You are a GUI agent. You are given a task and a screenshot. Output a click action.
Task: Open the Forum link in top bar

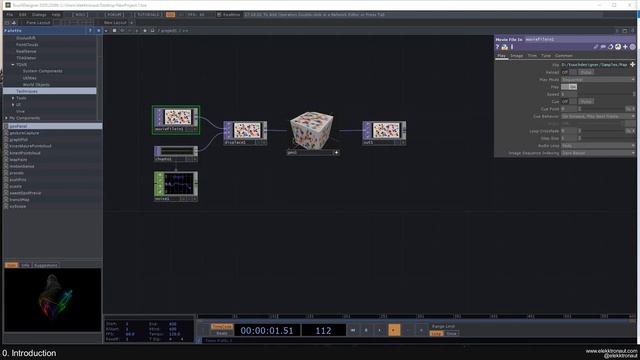click(114, 15)
